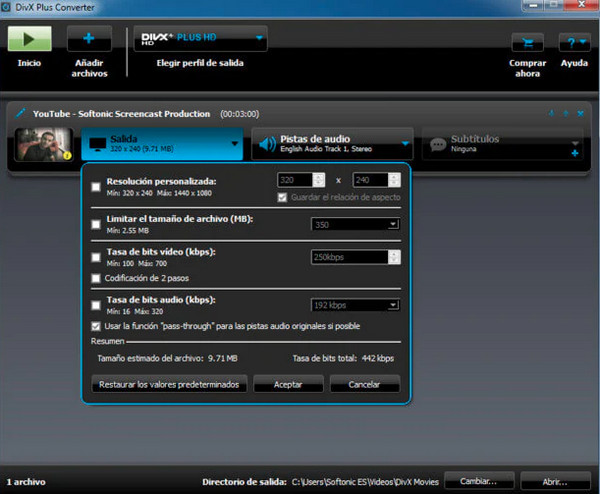600x494 pixels.
Task: Click the yellow info badge on the thumbnail
Action: [67, 155]
